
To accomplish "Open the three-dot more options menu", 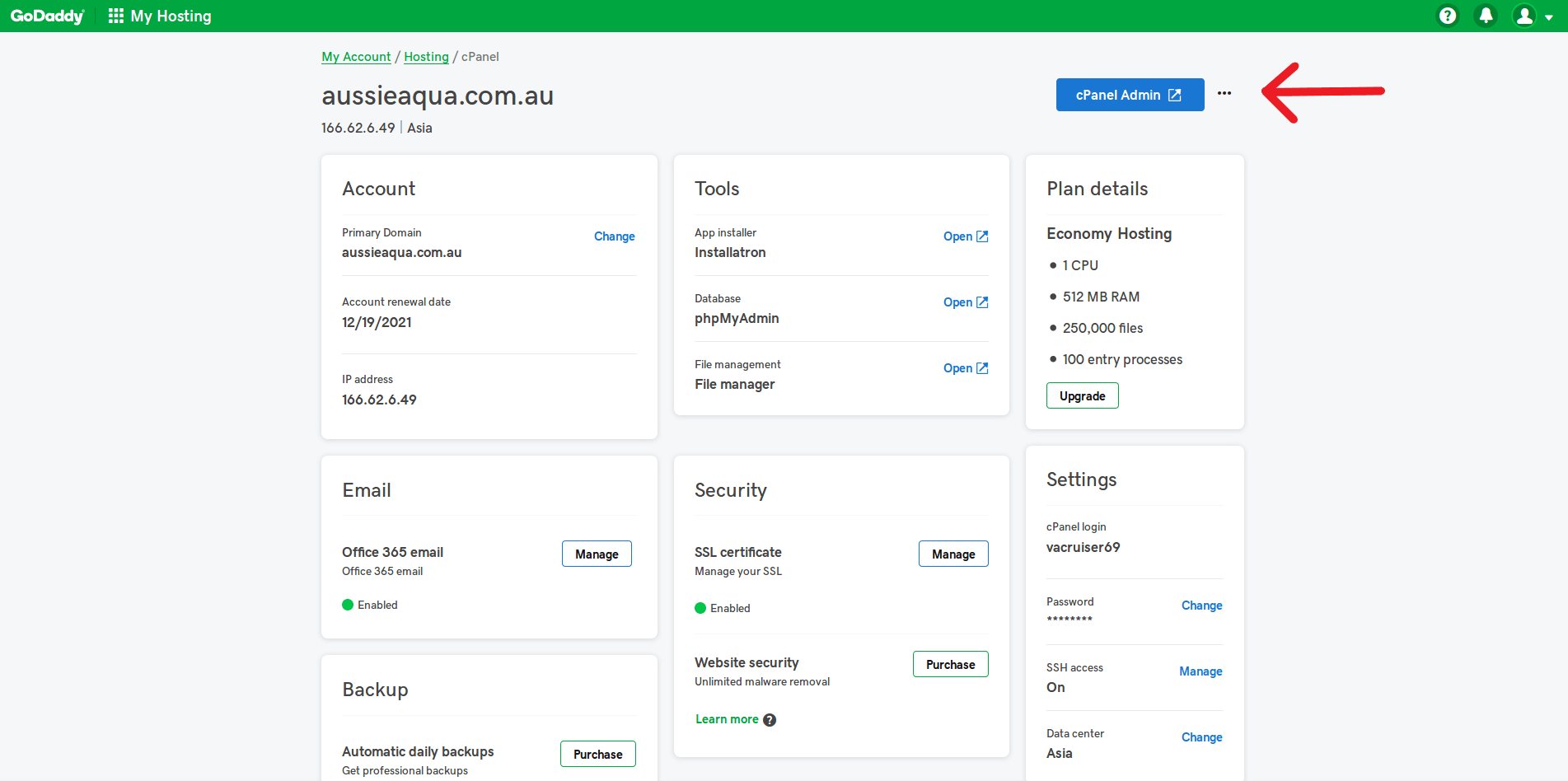I will pyautogui.click(x=1224, y=93).
